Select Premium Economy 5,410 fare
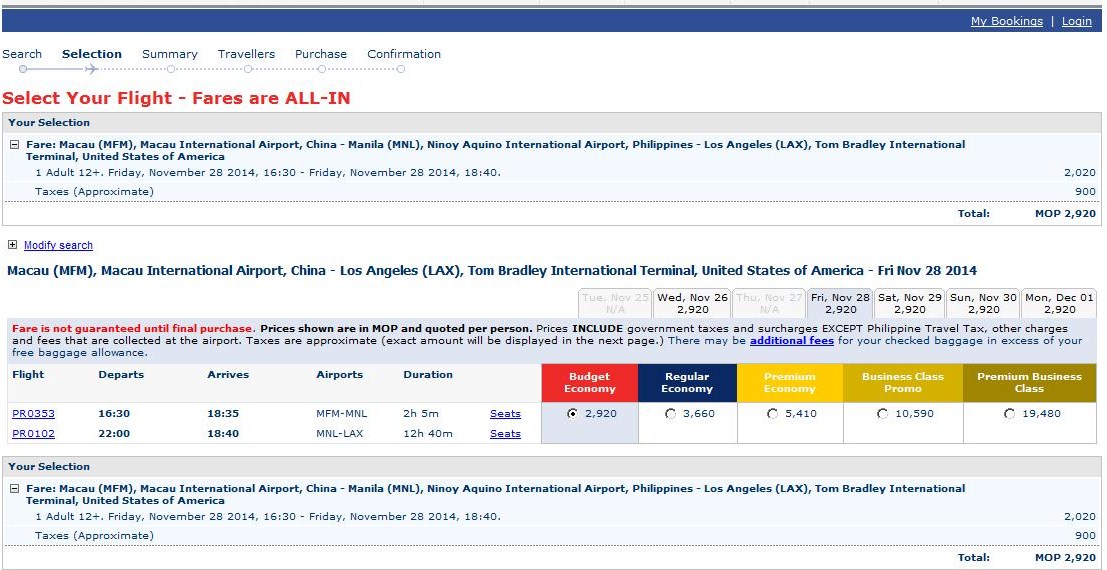 [x=772, y=414]
